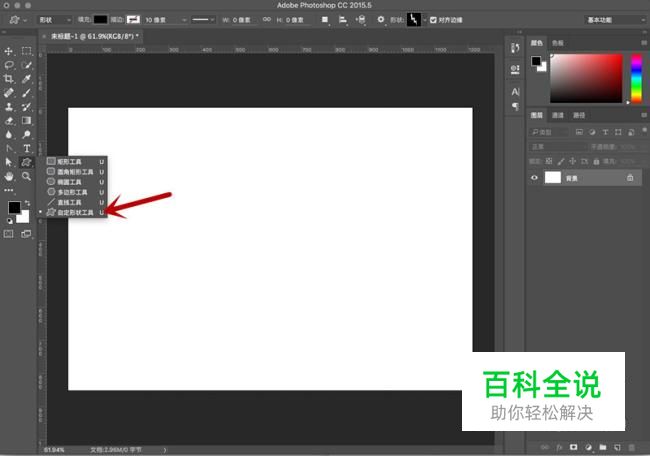This screenshot has width=650, height=456.
Task: Switch to the 通道 tab
Action: (558, 115)
